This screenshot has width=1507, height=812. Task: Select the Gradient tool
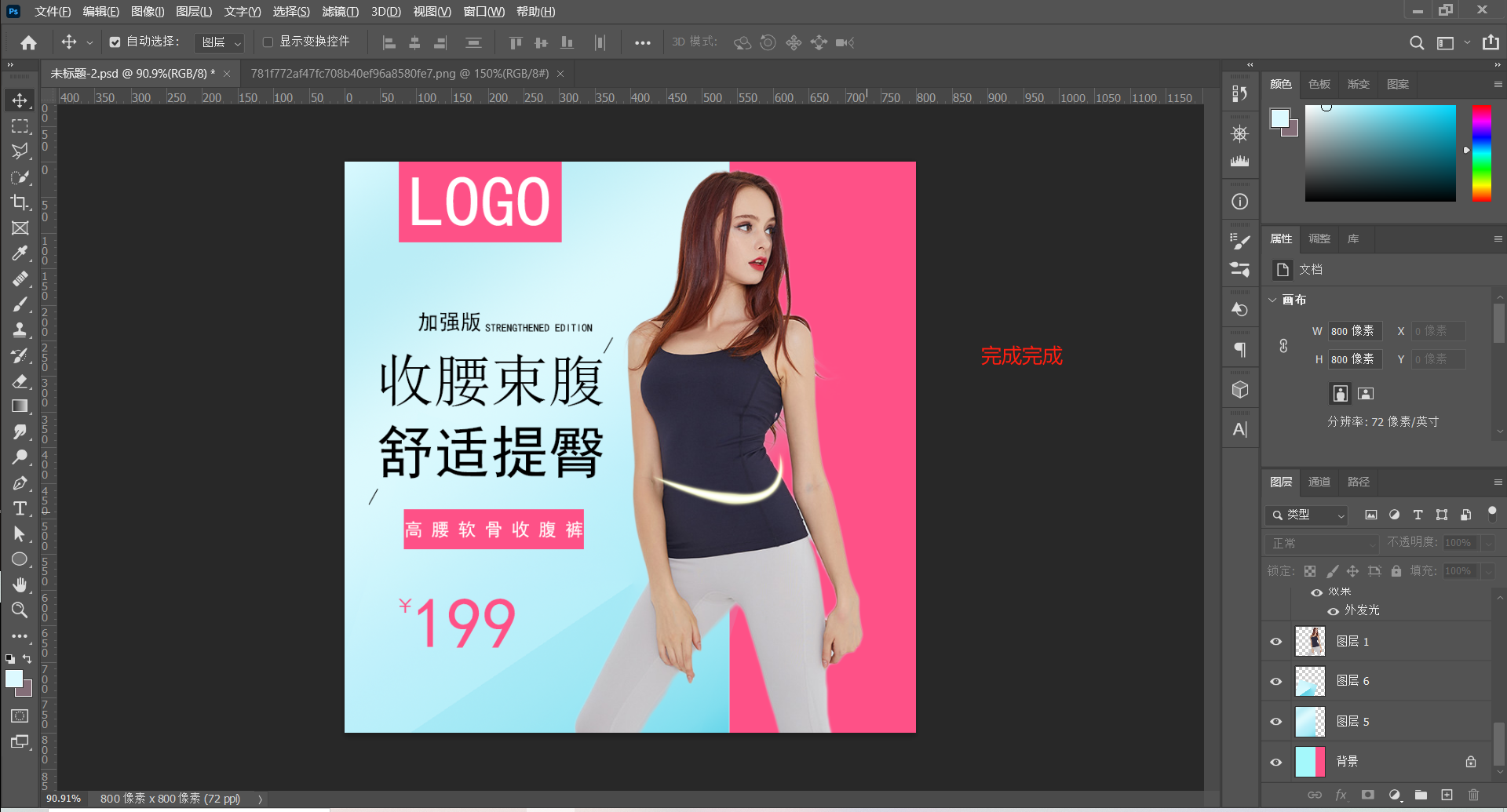20,406
